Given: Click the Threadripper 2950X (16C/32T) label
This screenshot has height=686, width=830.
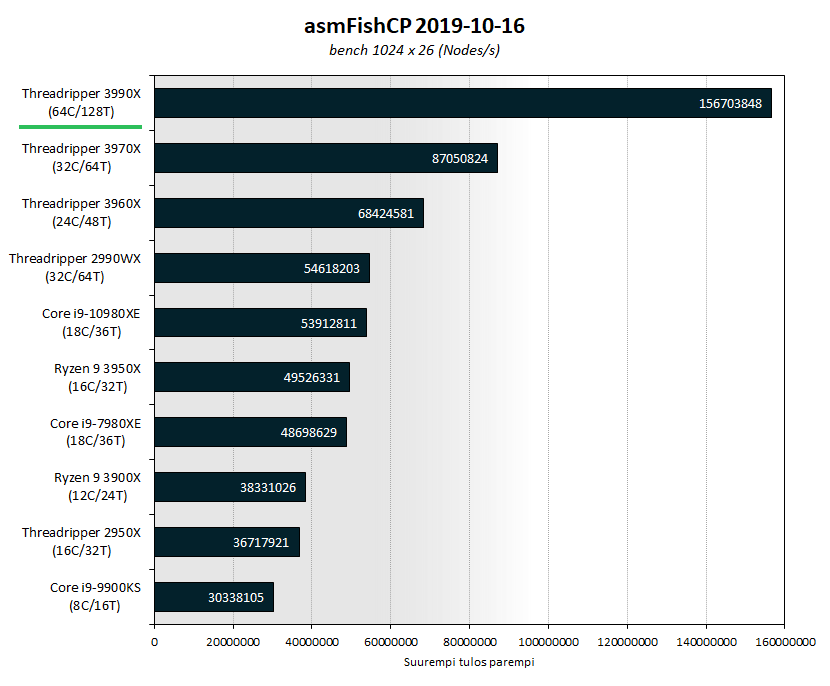Looking at the screenshot, I should (x=82, y=542).
